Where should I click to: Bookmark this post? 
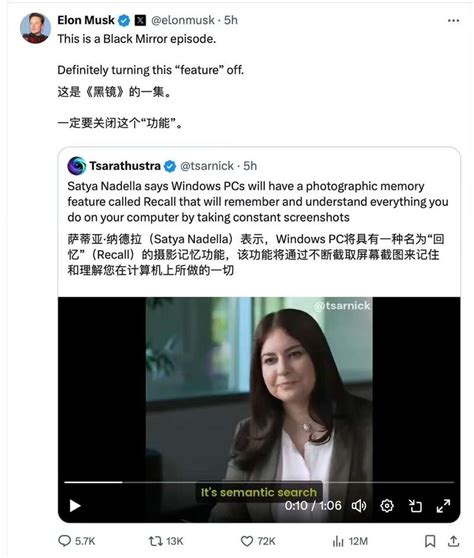coord(430,541)
